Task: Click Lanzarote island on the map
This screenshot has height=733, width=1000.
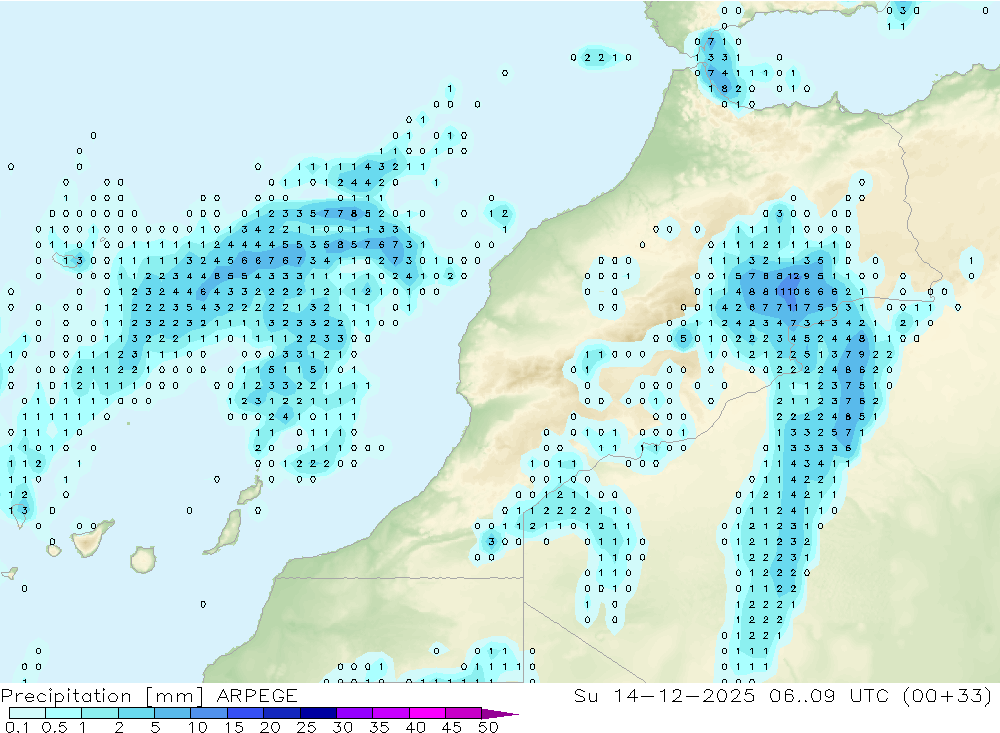Action: click(x=251, y=491)
